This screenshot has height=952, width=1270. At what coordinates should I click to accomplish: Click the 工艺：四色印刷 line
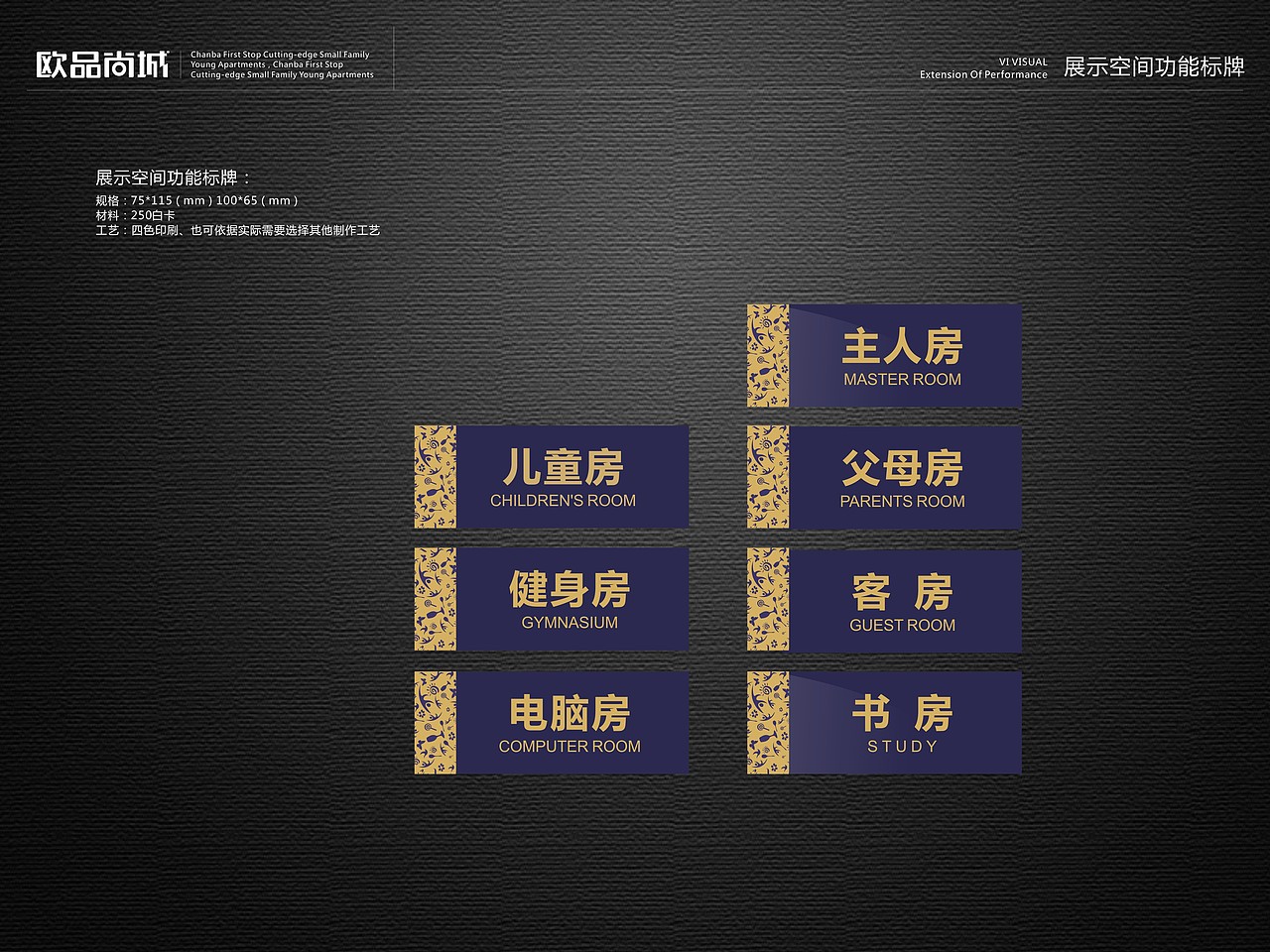(x=237, y=230)
